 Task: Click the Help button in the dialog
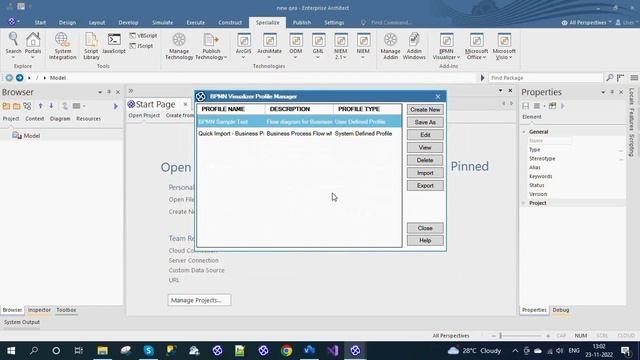425,240
